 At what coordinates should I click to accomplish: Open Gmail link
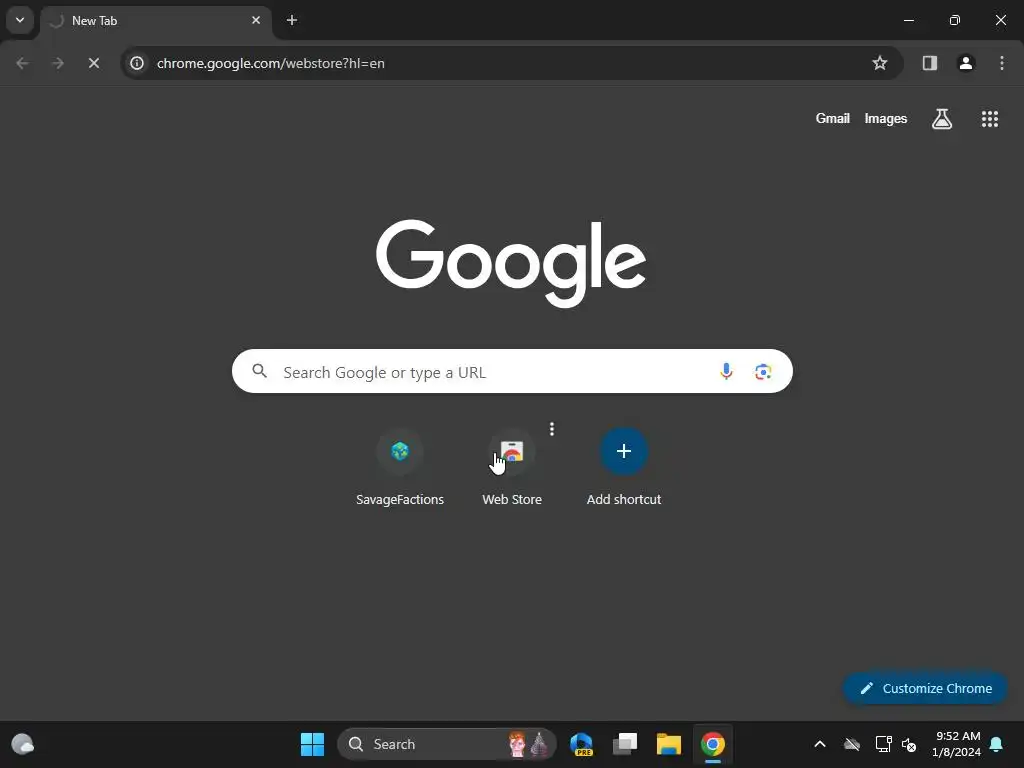point(833,119)
